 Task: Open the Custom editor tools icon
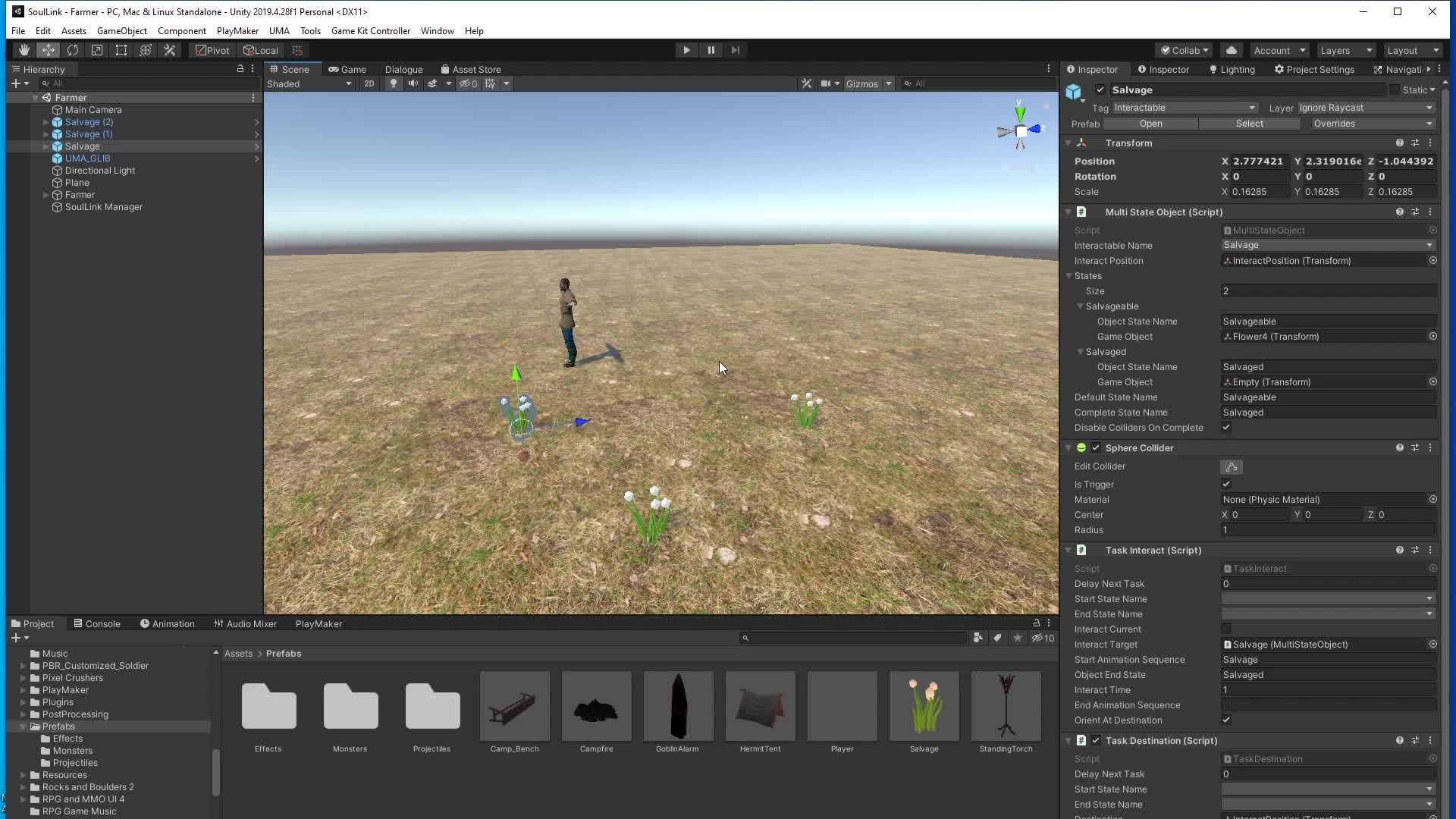tap(169, 49)
